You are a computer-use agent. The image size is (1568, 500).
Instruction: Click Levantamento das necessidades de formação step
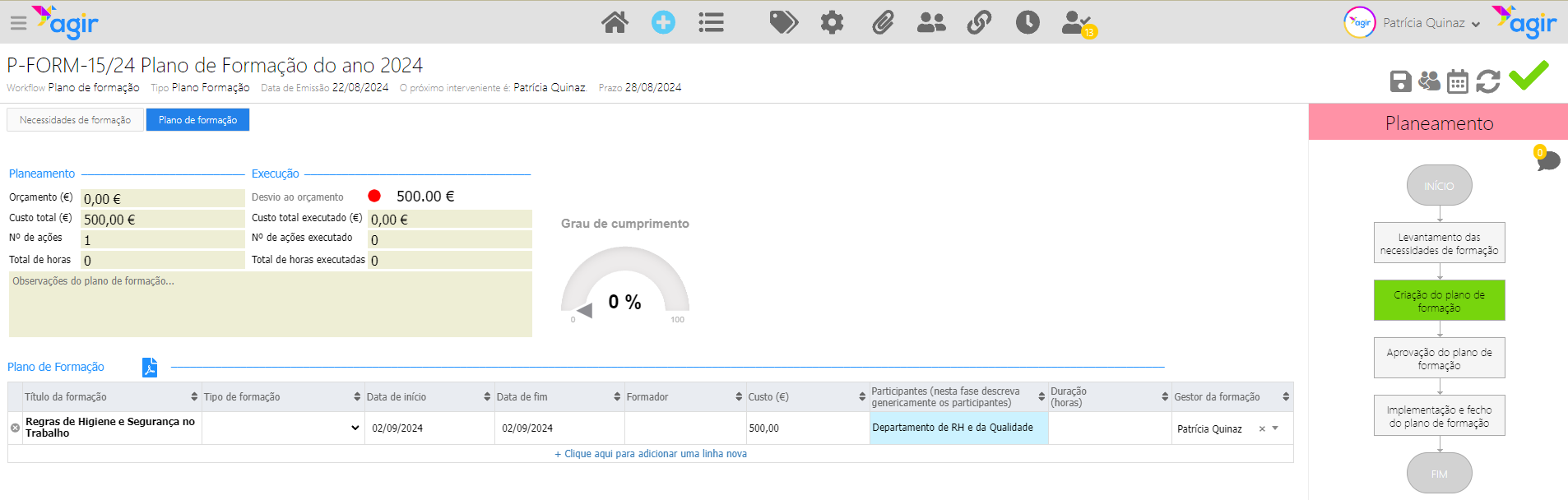[x=1439, y=243]
